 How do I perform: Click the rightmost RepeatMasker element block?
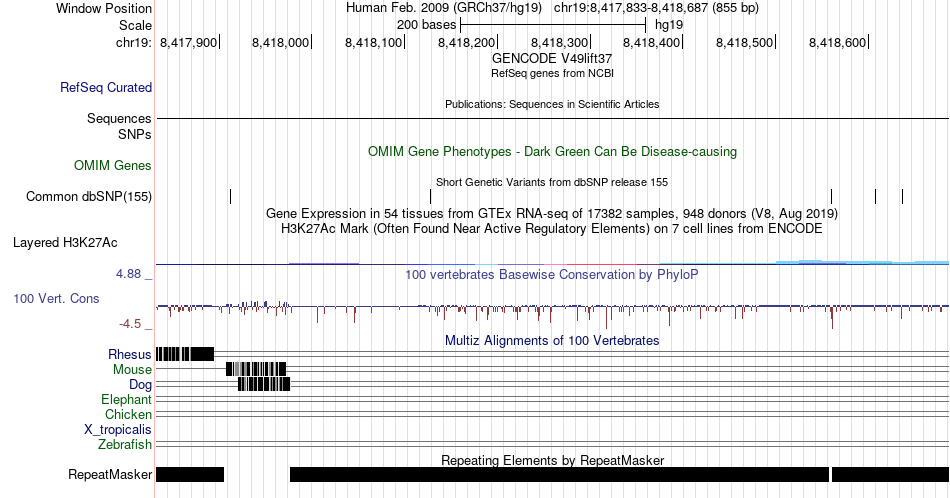pyautogui.click(x=890, y=474)
